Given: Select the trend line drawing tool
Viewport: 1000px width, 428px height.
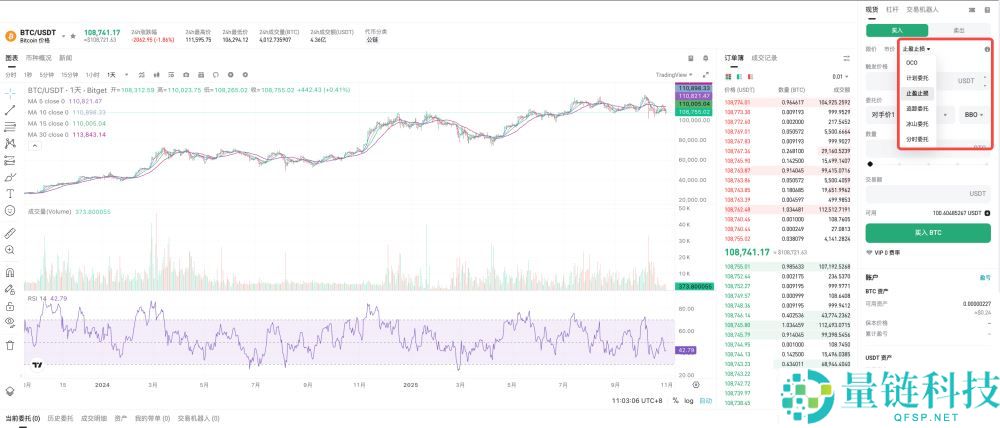Looking at the screenshot, I should (9, 109).
